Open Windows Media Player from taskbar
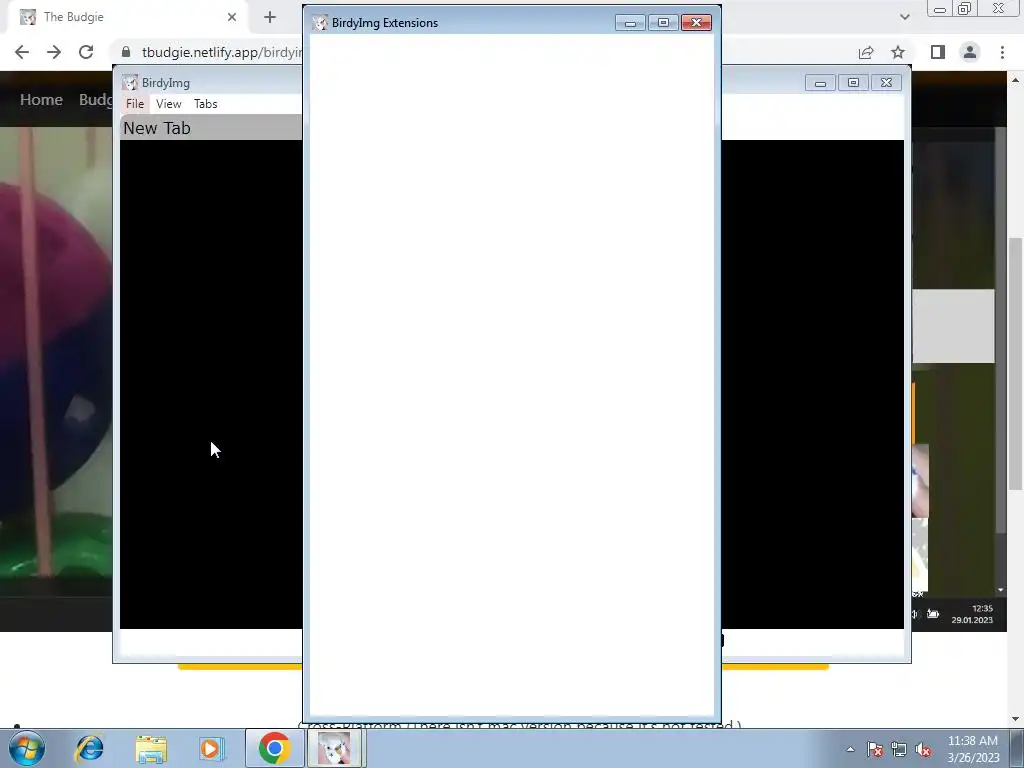Screen dimensions: 1024x768 pyautogui.click(x=211, y=748)
